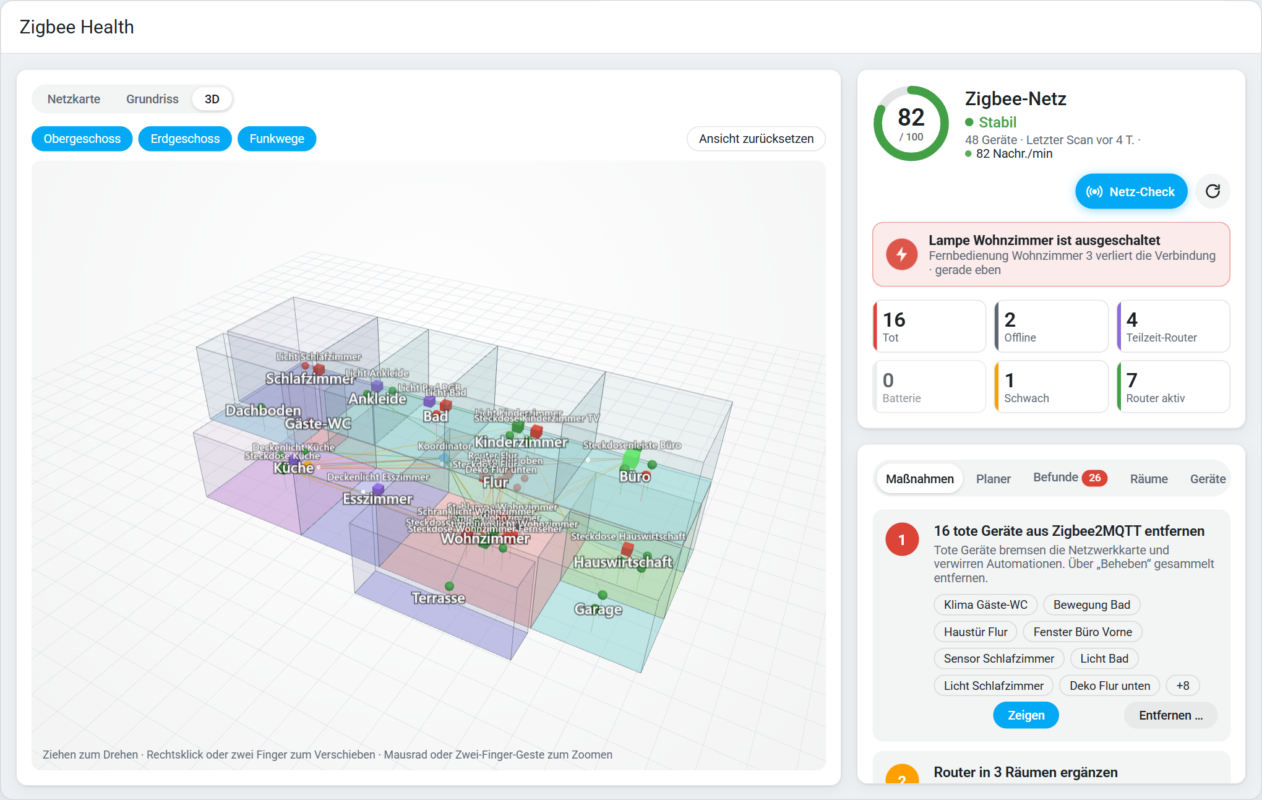Click the green device dot above Terrasse
1262x800 pixels.
449,585
